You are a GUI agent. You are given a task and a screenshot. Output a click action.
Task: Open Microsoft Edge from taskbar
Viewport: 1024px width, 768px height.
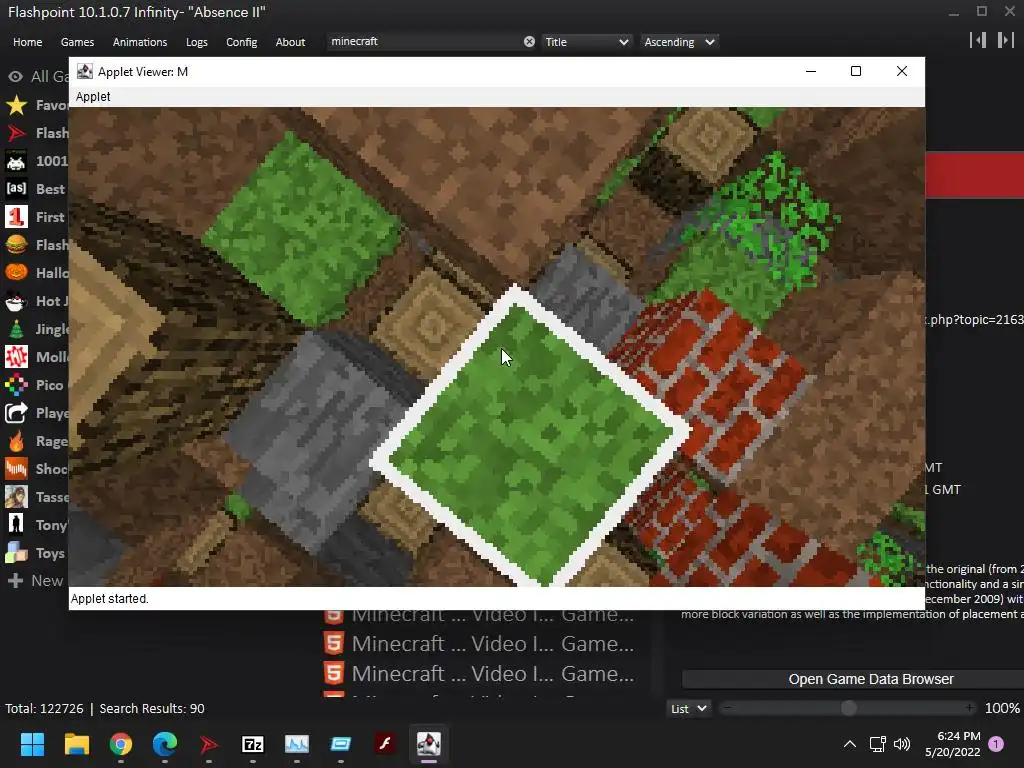pyautogui.click(x=165, y=744)
